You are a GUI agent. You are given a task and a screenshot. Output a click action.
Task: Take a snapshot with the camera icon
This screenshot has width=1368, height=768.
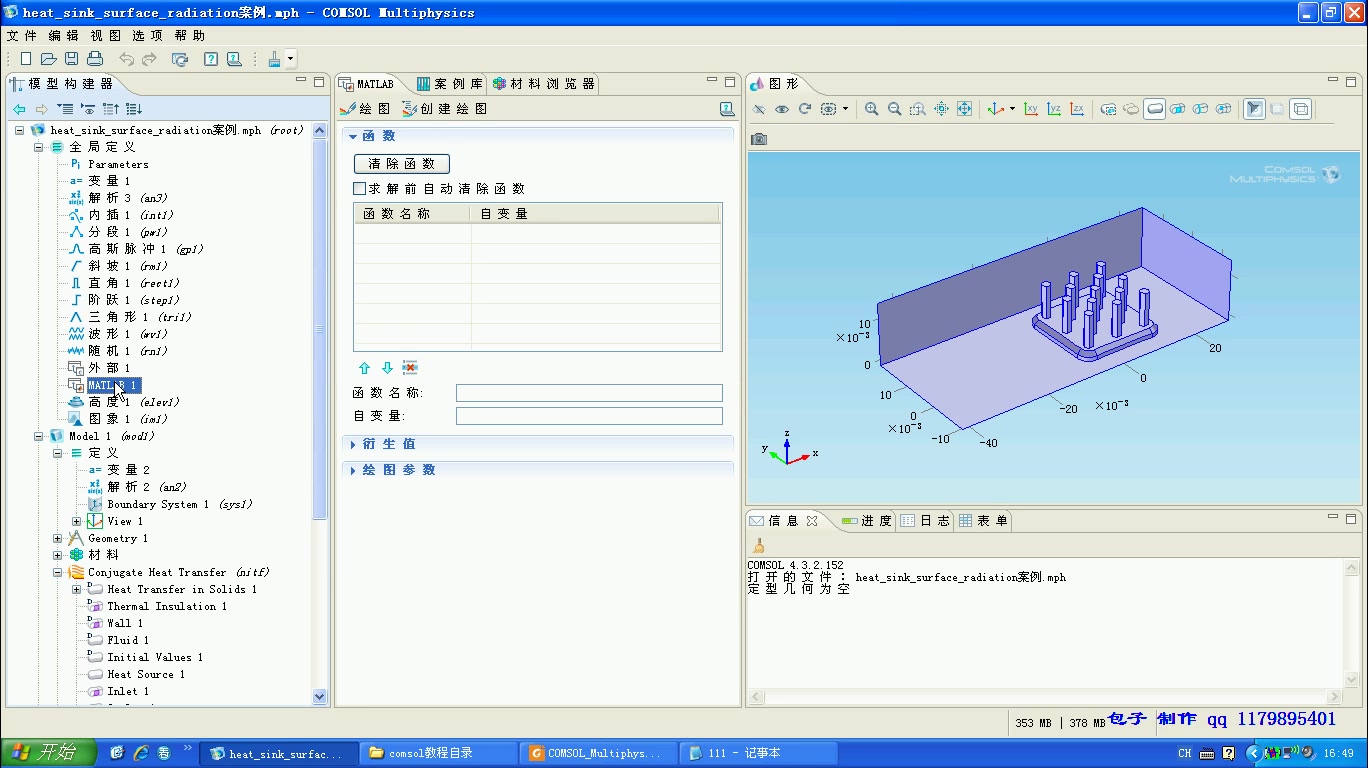click(759, 139)
